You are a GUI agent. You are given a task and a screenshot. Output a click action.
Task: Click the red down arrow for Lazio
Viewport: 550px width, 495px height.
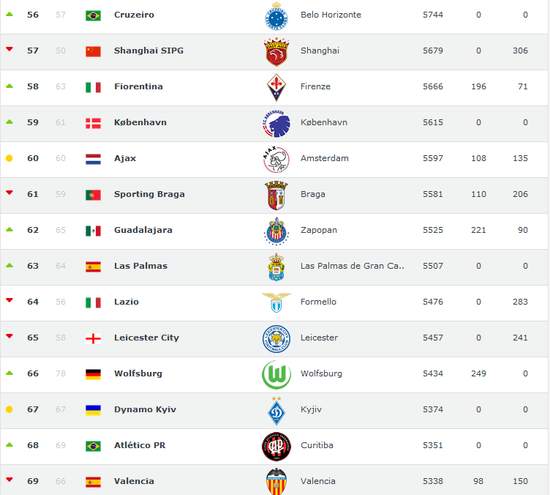[9, 300]
